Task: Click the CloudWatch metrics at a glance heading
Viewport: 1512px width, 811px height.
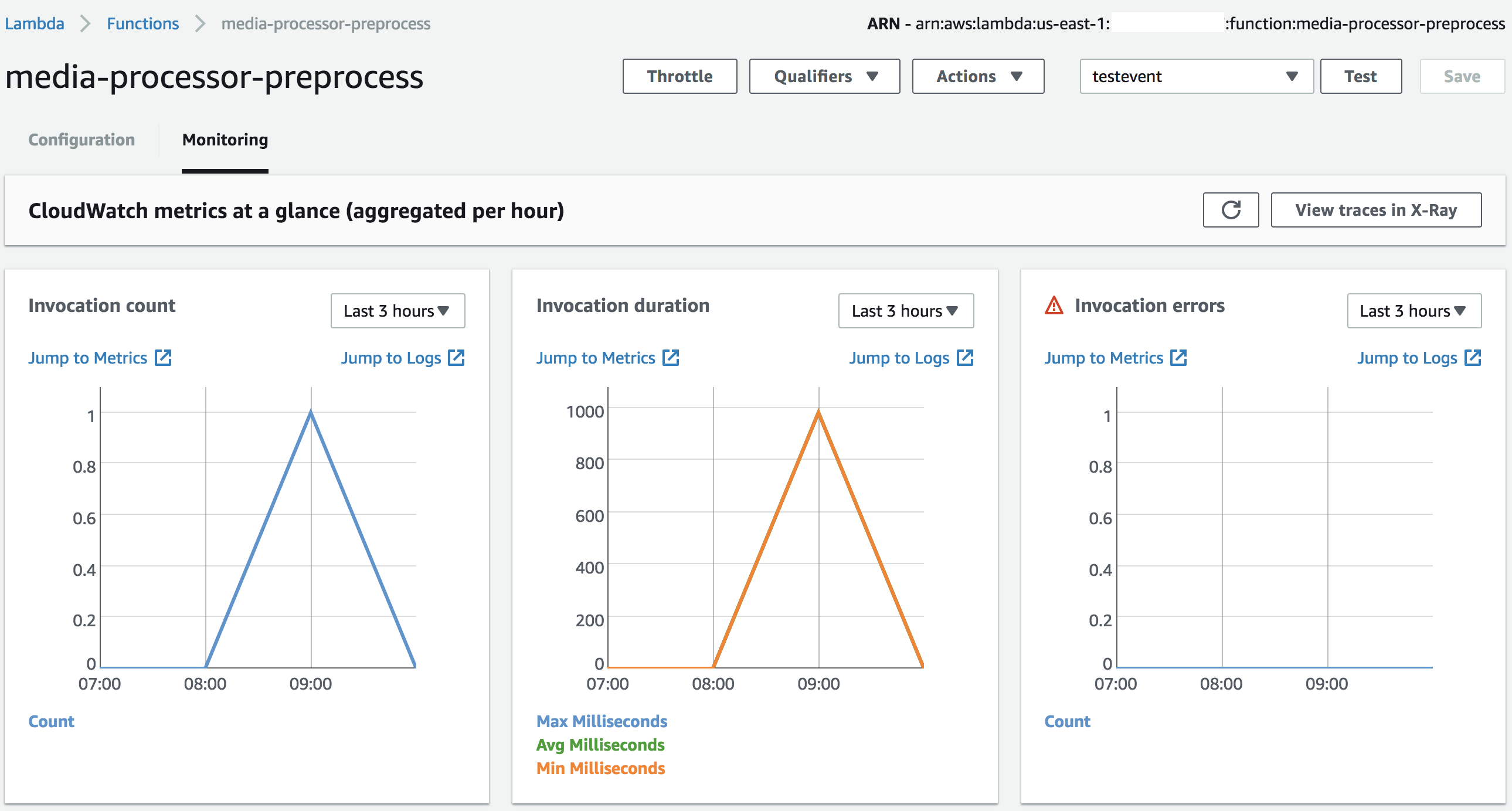Action: click(x=296, y=211)
